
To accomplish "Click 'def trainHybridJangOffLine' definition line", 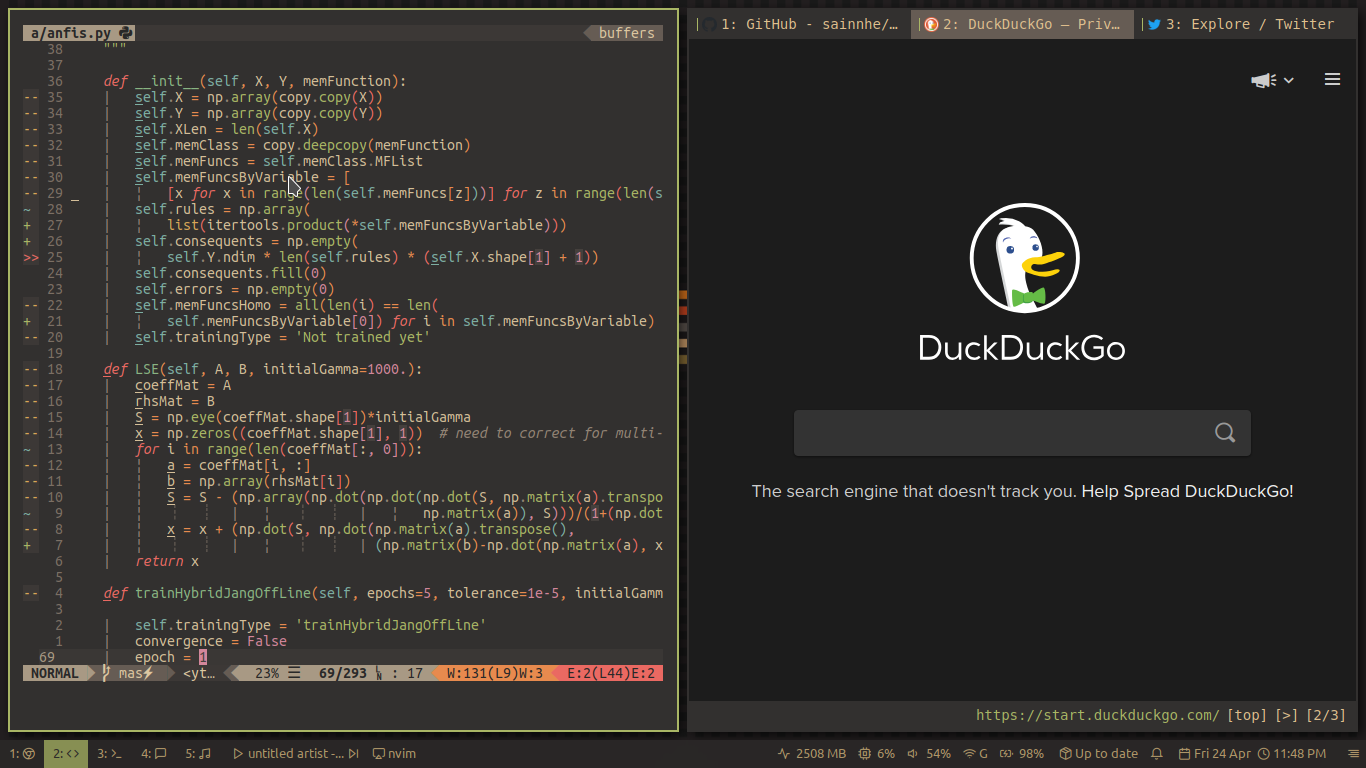I will click(x=383, y=593).
